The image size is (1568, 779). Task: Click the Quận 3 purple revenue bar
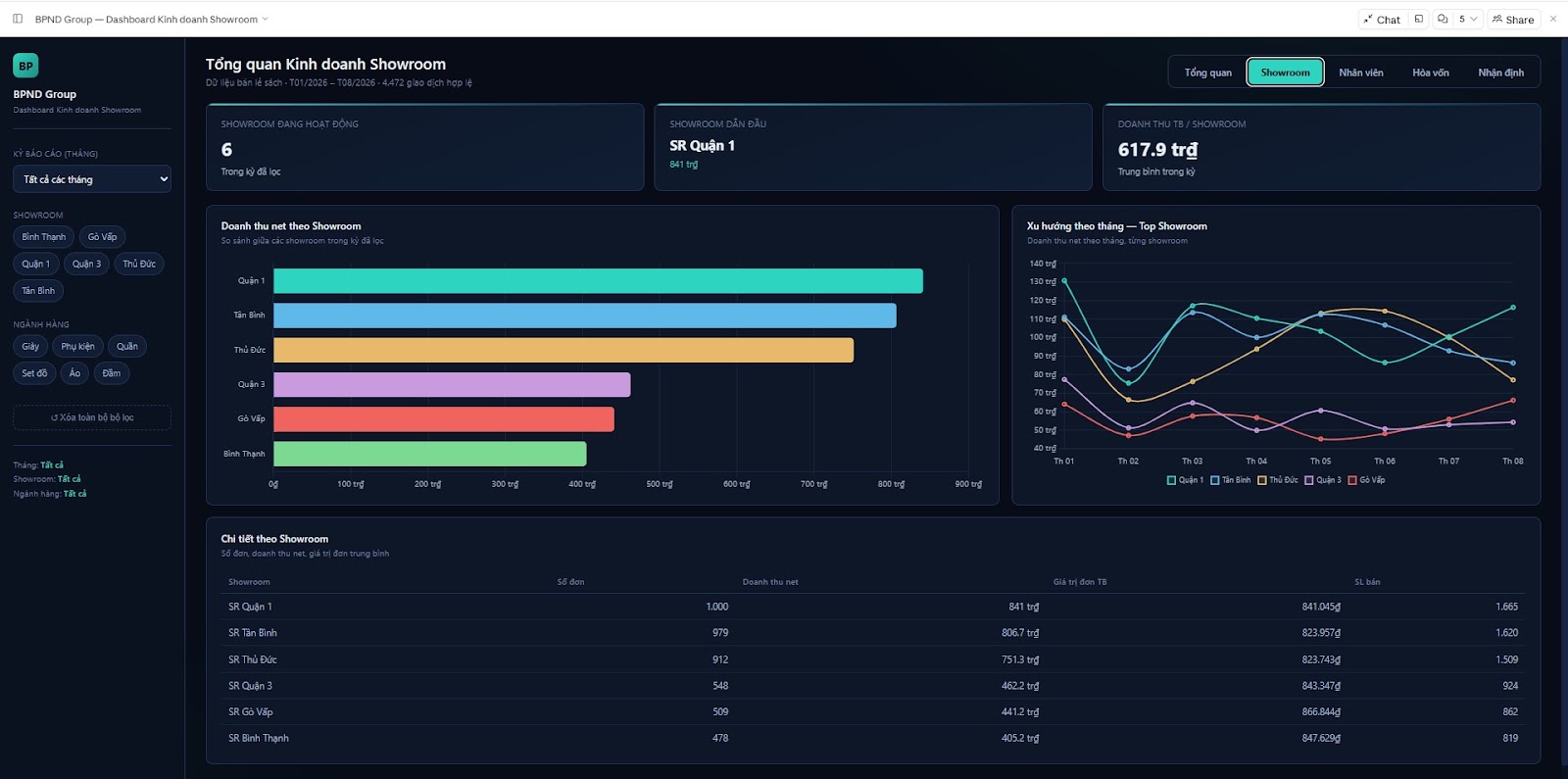[452, 384]
